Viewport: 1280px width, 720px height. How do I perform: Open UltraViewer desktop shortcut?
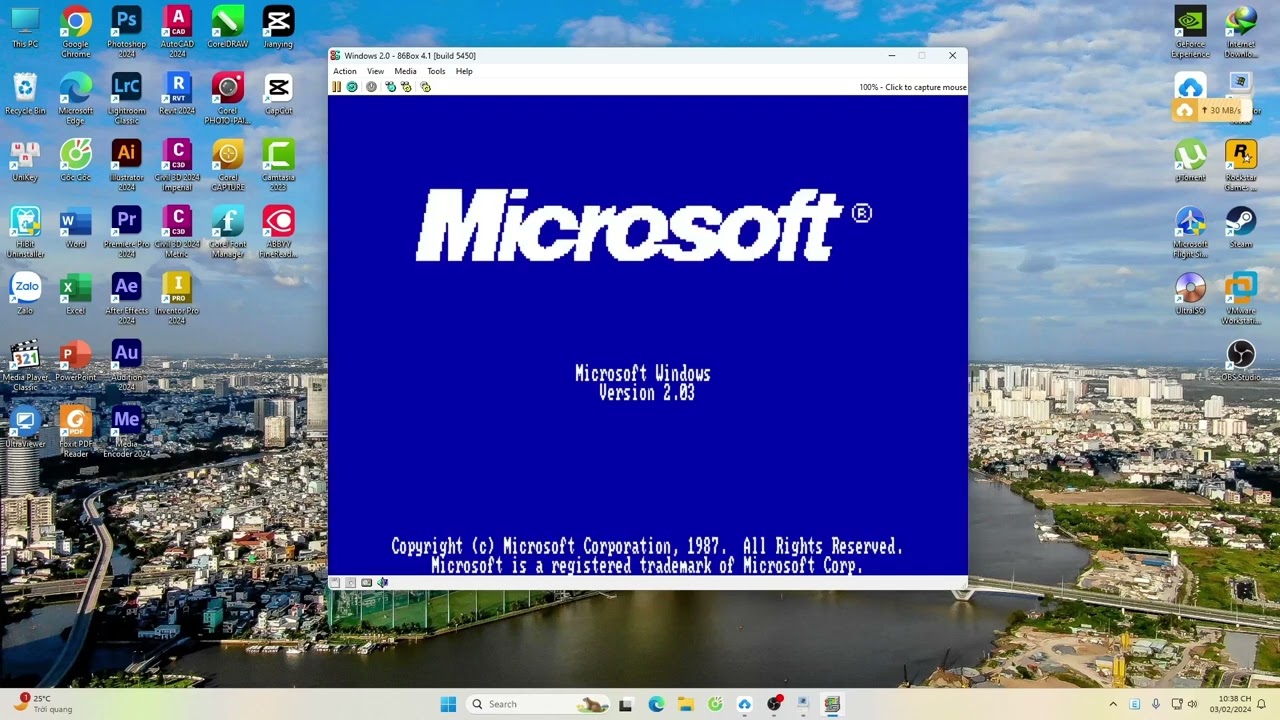[x=25, y=426]
